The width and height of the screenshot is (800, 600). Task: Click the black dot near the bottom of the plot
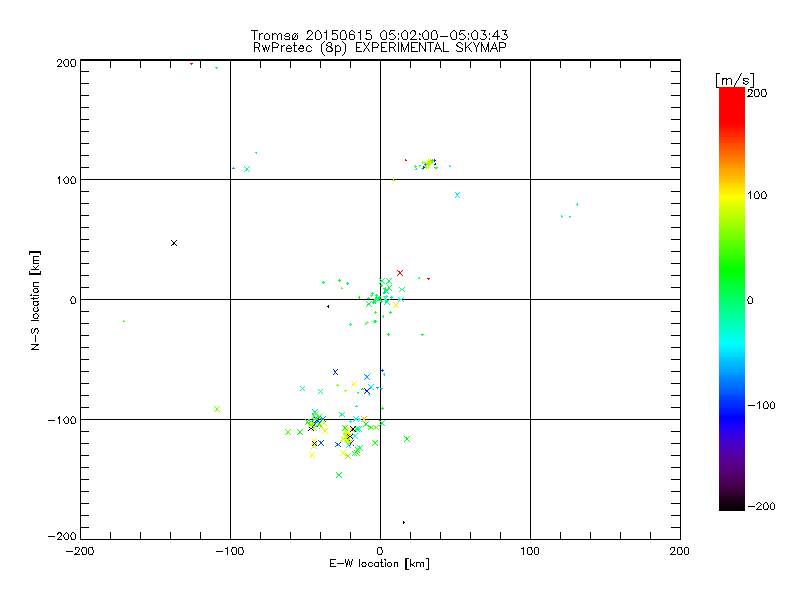(x=404, y=522)
